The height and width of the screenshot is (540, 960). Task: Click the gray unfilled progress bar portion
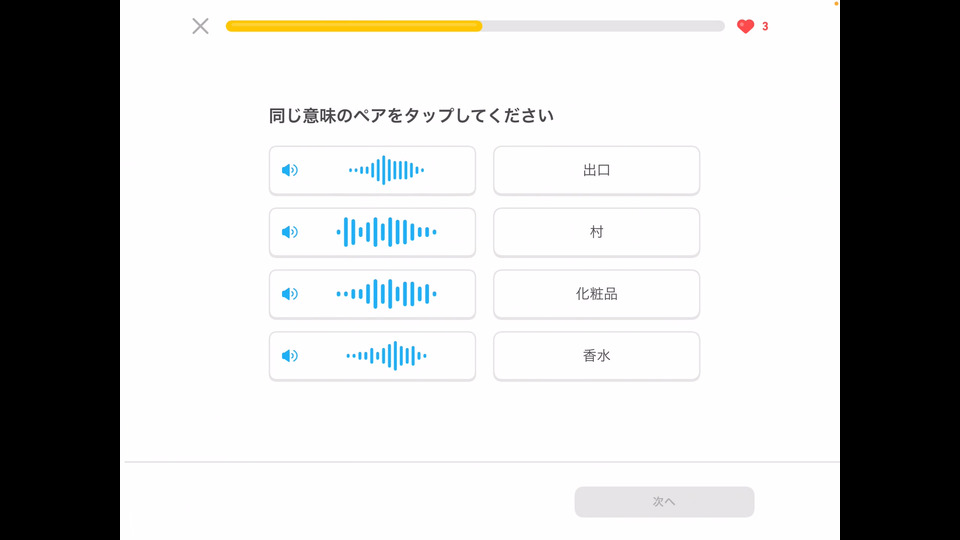[603, 26]
